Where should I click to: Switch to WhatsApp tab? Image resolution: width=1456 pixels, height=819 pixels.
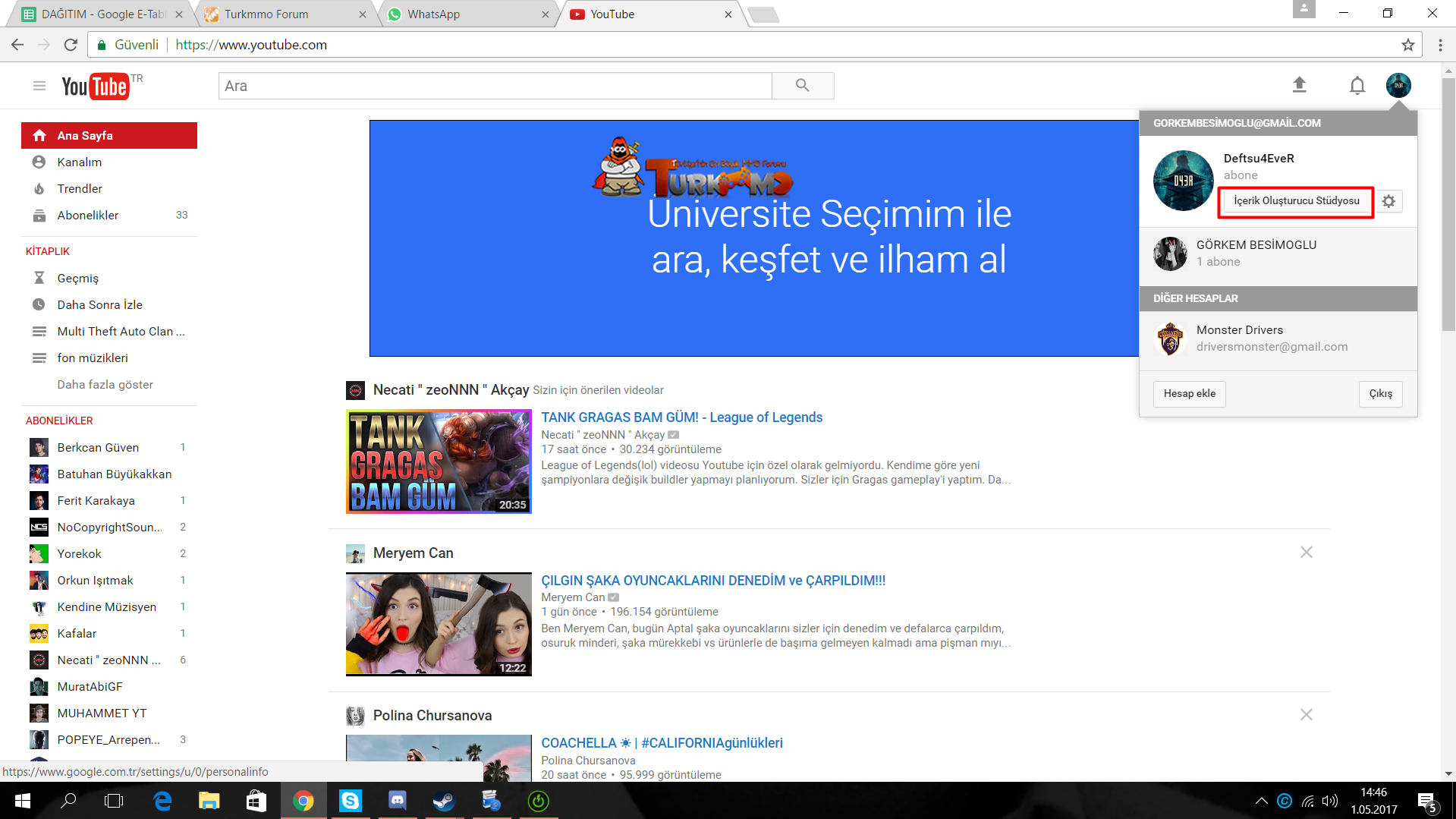pyautogui.click(x=467, y=14)
